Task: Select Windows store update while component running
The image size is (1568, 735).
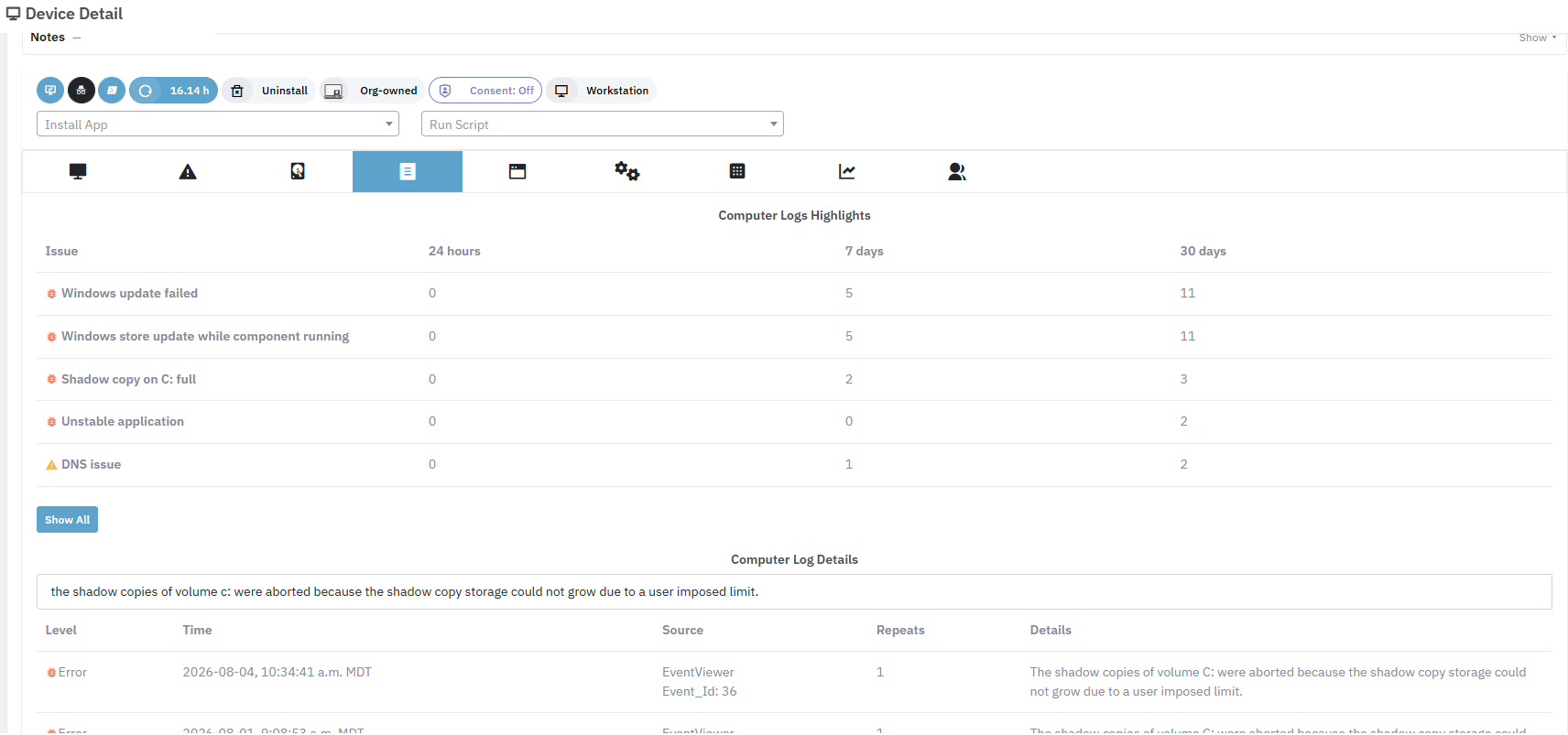Action: click(205, 336)
